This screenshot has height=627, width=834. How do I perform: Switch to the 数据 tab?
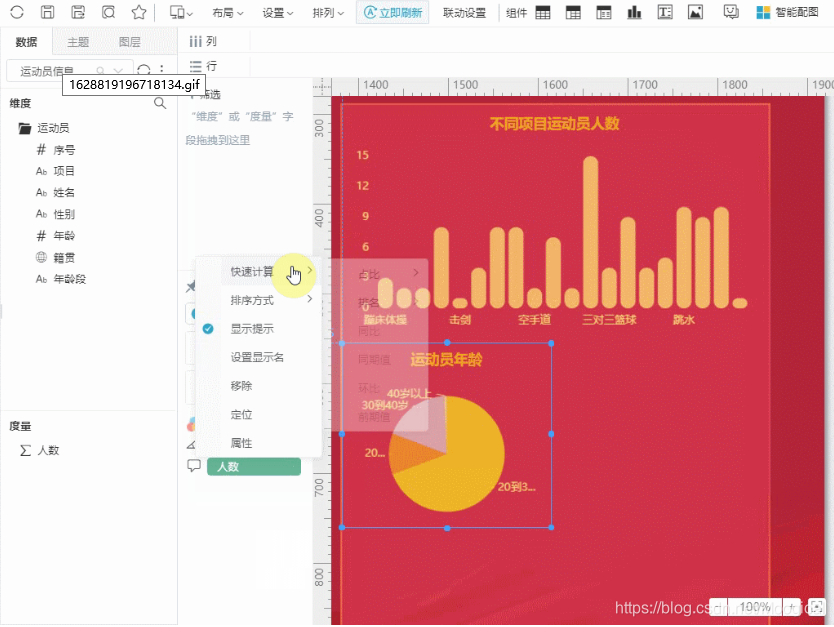point(26,41)
